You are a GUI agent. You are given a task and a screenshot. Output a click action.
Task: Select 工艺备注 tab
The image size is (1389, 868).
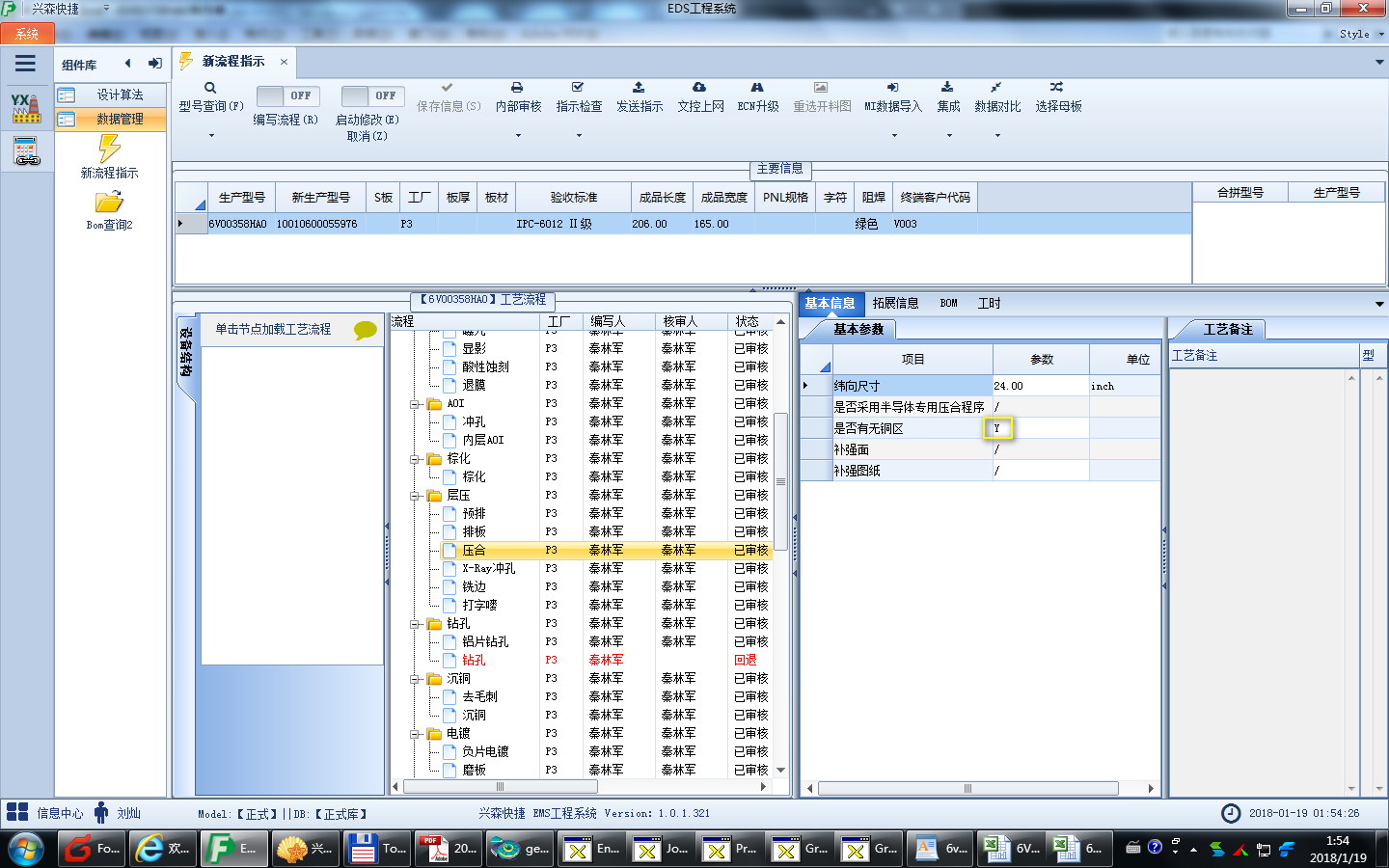click(x=1228, y=329)
